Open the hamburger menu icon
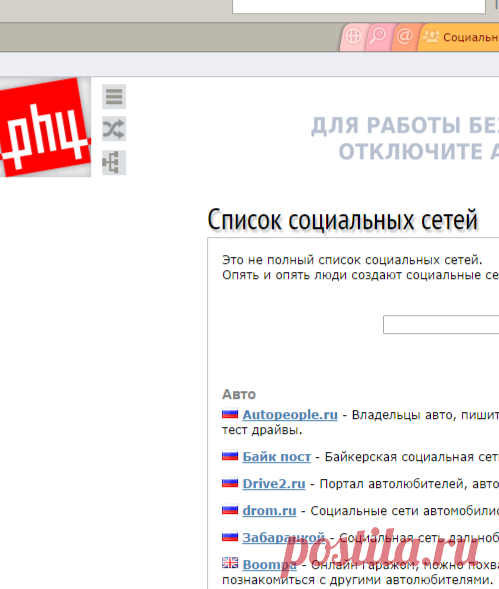Viewport: 499px width, 589px height. (114, 97)
